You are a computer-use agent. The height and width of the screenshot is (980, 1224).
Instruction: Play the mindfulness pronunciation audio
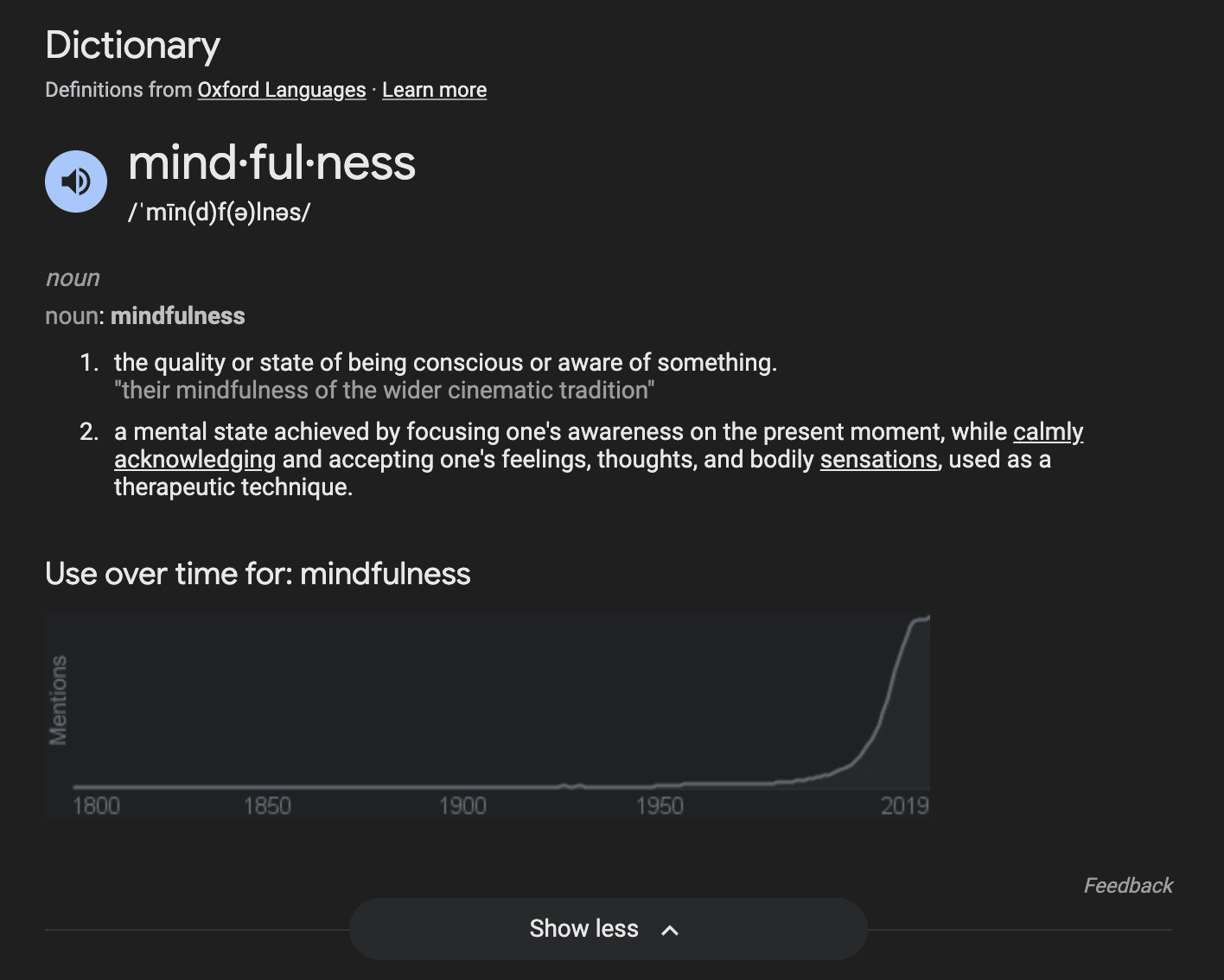pos(76,181)
